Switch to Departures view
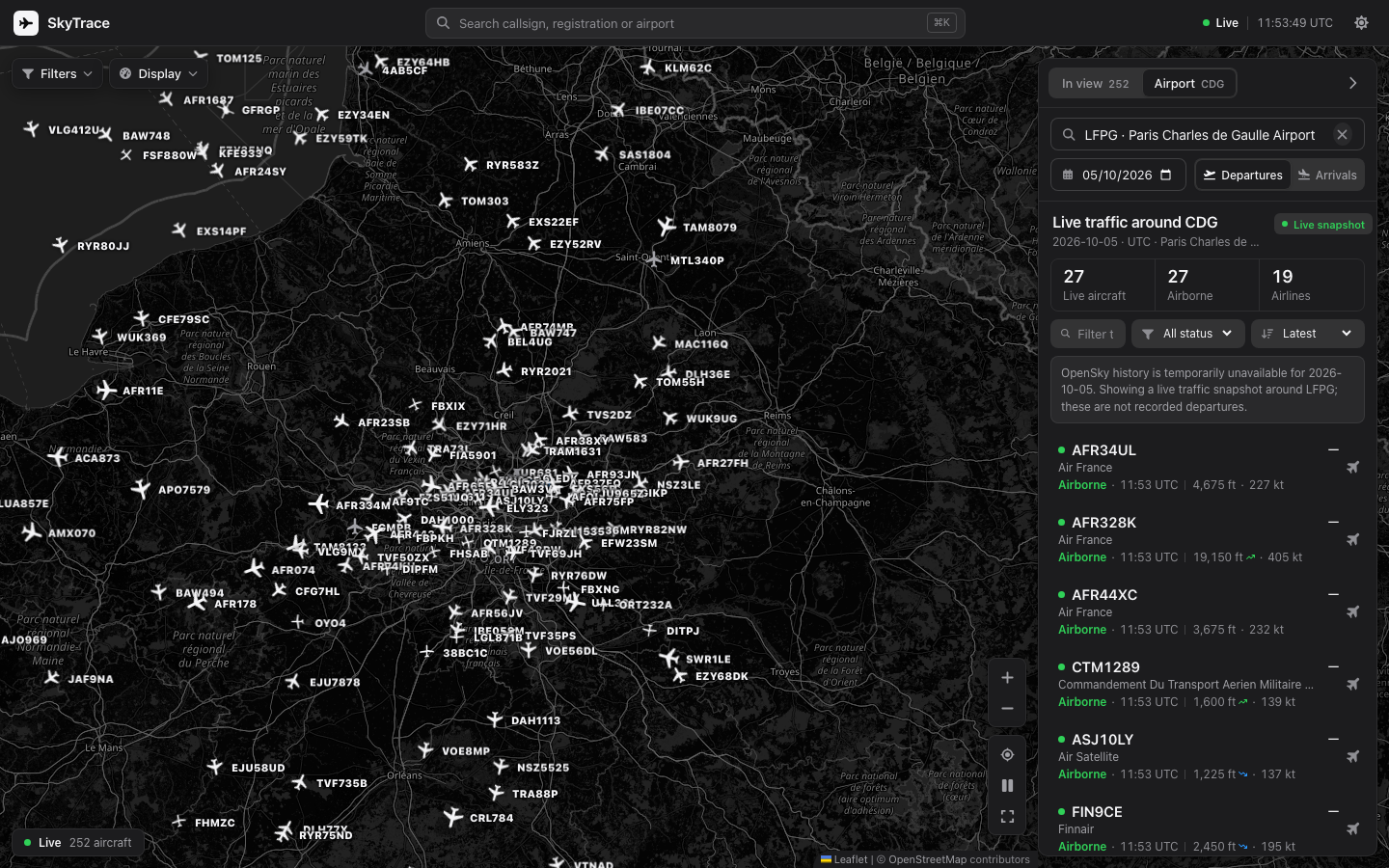This screenshot has height=868, width=1389. (1243, 175)
